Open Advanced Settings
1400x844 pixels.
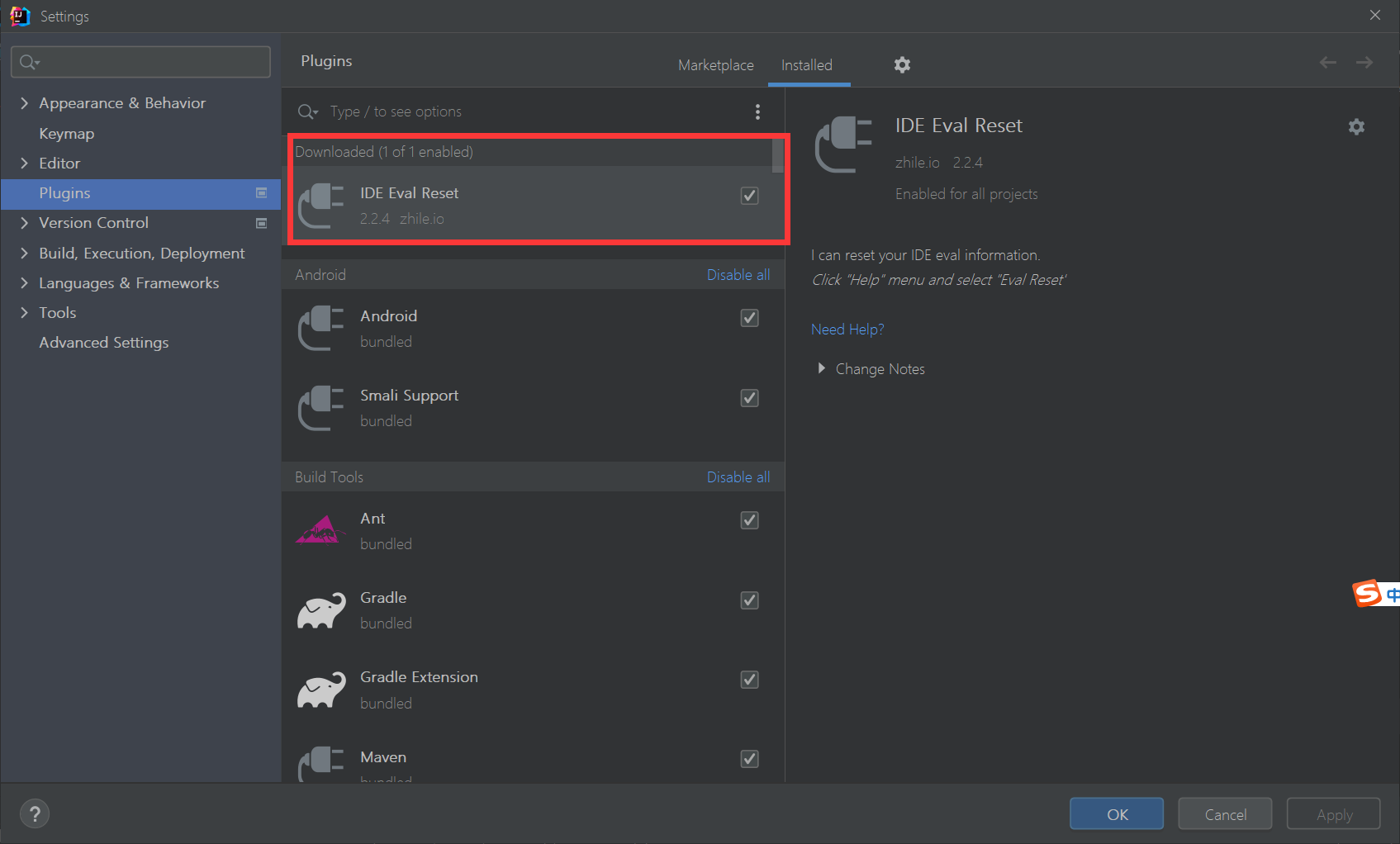tap(104, 343)
